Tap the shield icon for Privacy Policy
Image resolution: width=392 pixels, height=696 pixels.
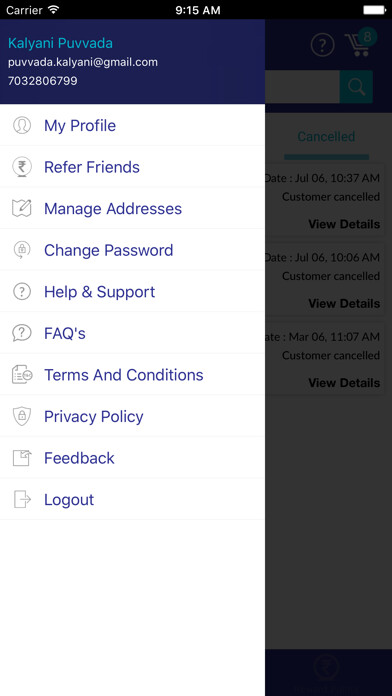[x=22, y=416]
